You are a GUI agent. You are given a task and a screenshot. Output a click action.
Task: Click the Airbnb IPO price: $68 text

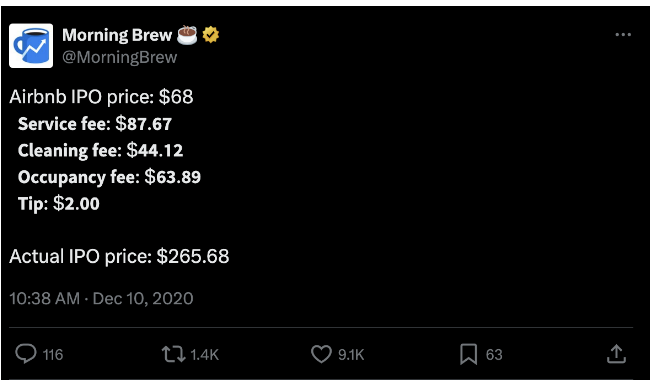101,97
